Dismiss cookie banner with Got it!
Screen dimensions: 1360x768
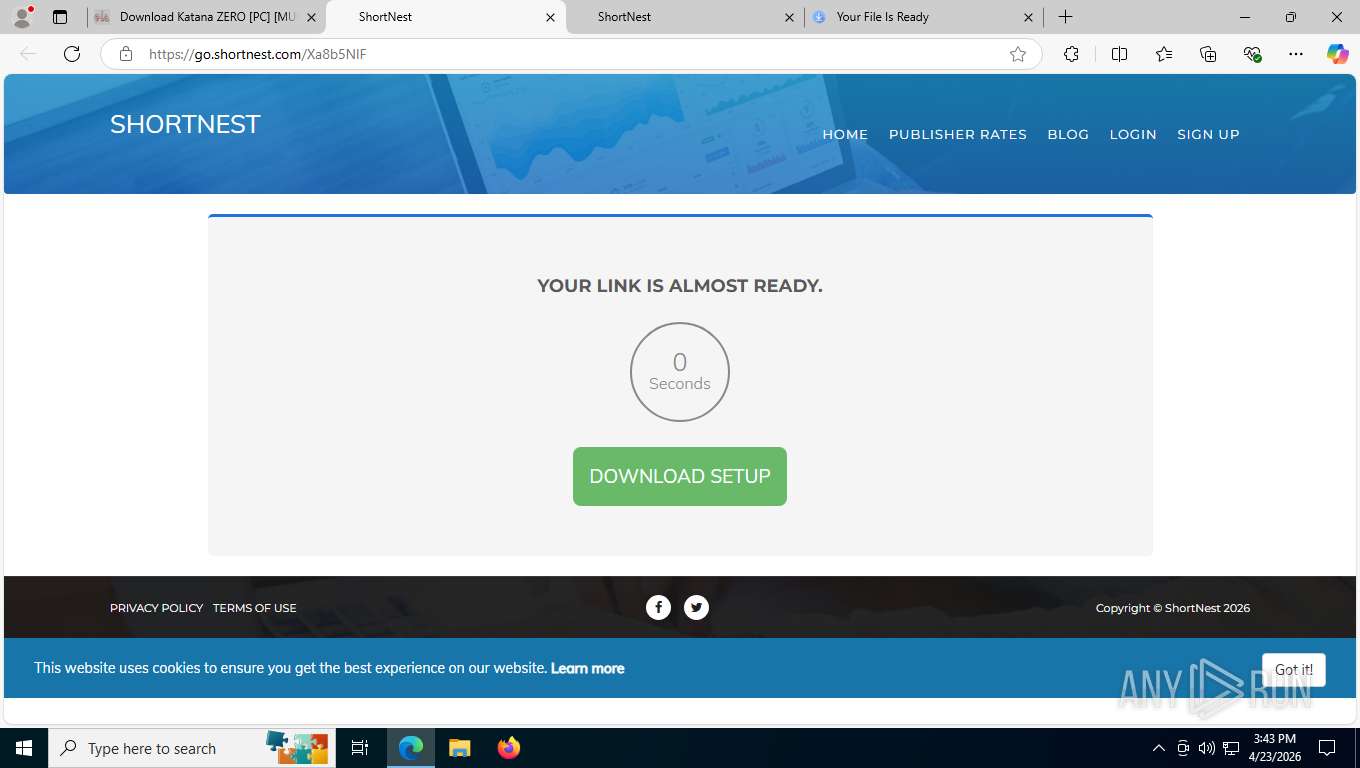pyautogui.click(x=1294, y=670)
